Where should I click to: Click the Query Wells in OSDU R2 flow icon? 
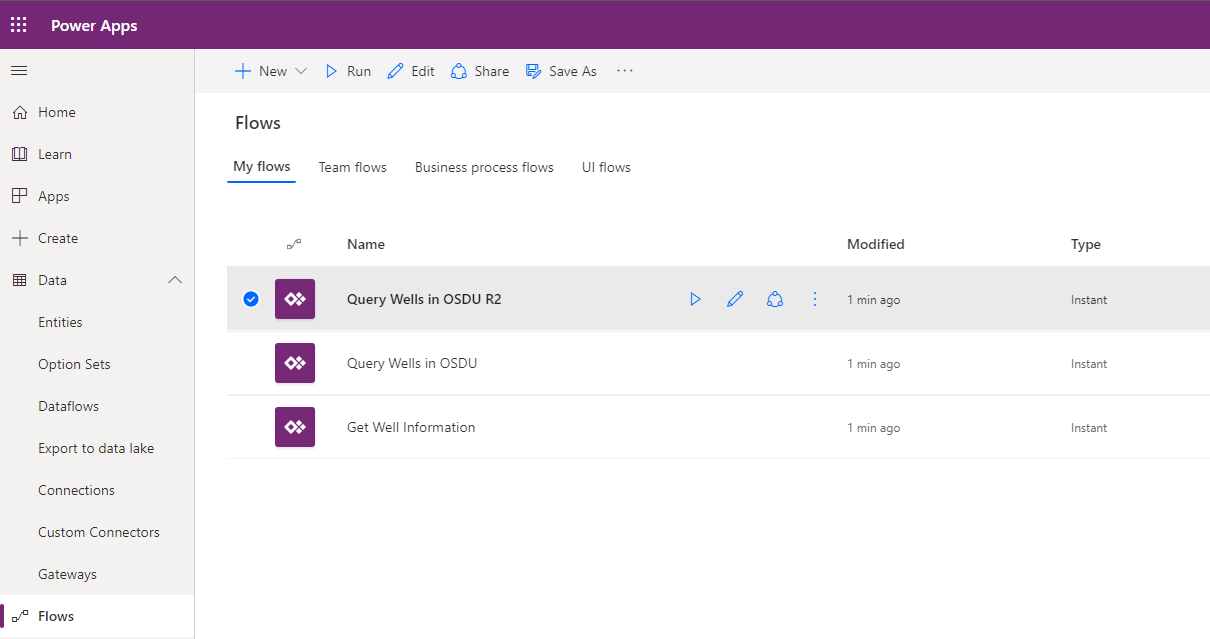coord(295,299)
